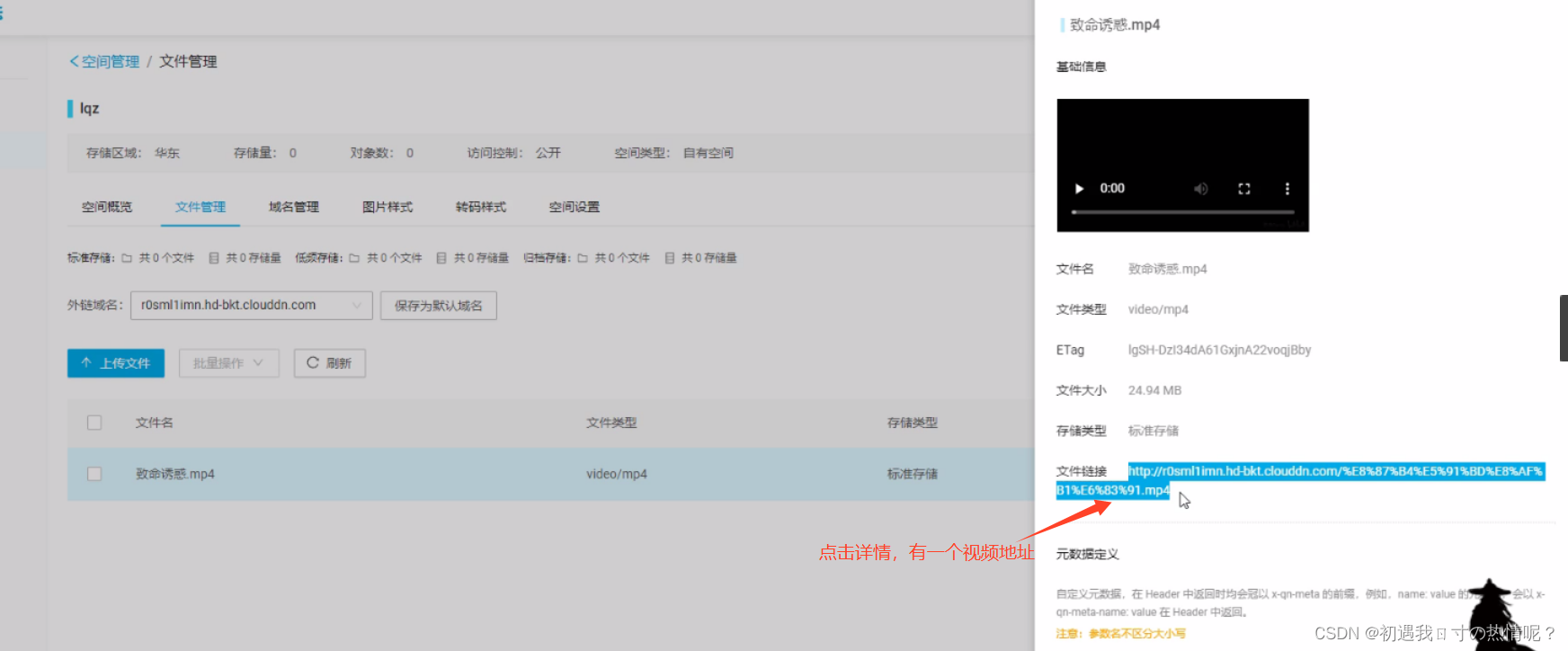The height and width of the screenshot is (651, 1568).
Task: Switch to the 域名管理 tab
Action: [294, 207]
